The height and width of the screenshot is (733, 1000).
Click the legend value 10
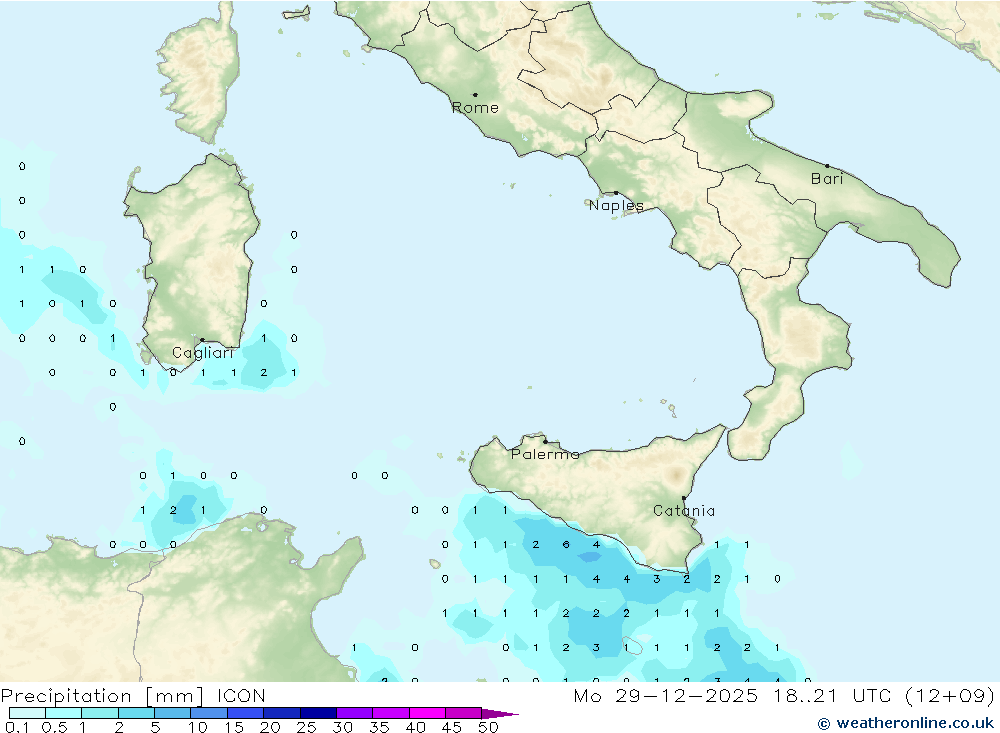point(198,727)
